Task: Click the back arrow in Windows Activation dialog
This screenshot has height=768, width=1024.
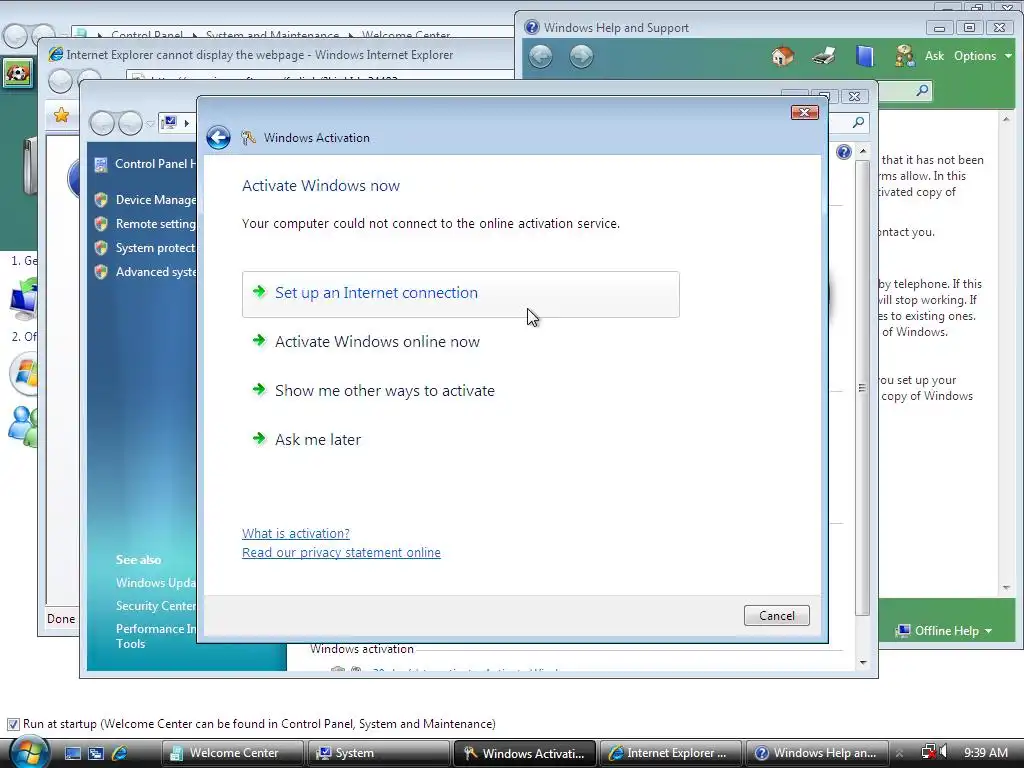Action: [218, 138]
